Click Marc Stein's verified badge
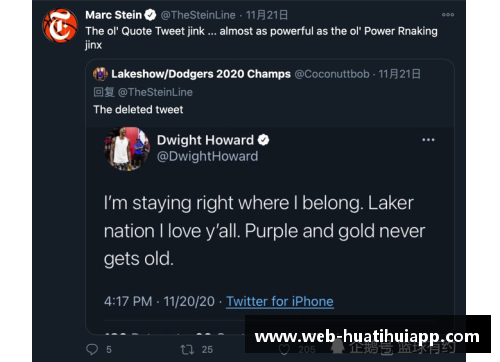The width and height of the screenshot is (500, 362). [150, 15]
